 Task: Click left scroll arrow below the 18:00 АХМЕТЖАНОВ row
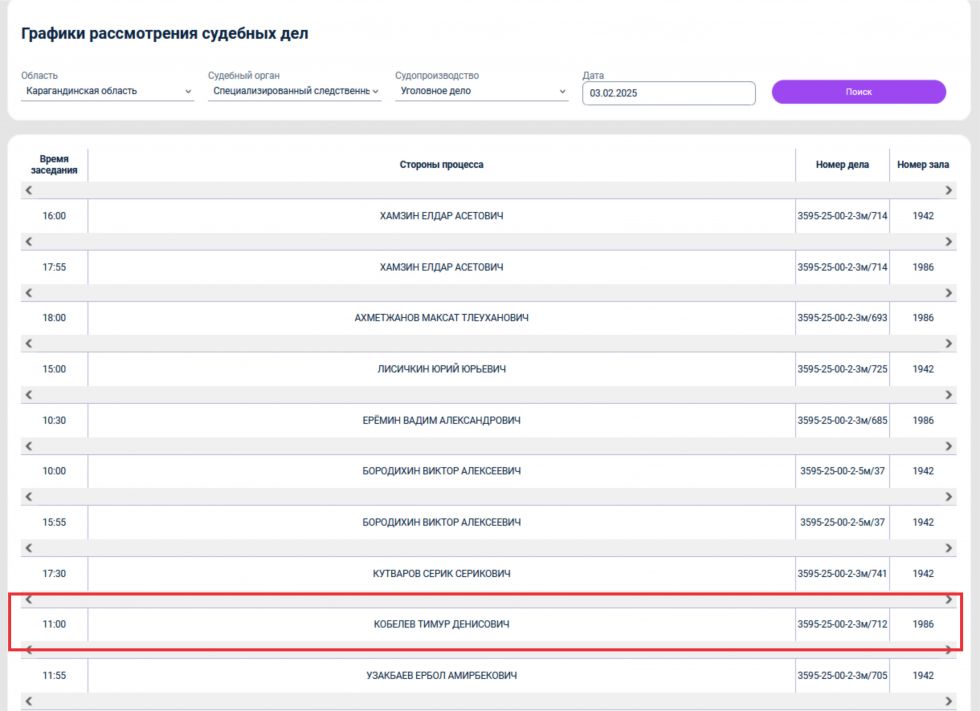[28, 343]
